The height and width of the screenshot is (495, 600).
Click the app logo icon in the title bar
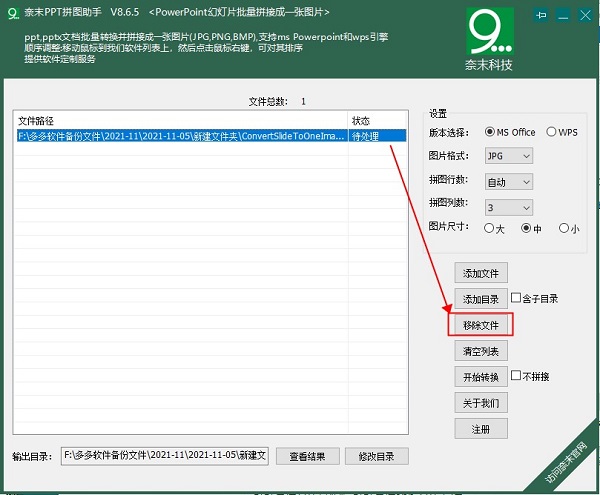click(13, 13)
